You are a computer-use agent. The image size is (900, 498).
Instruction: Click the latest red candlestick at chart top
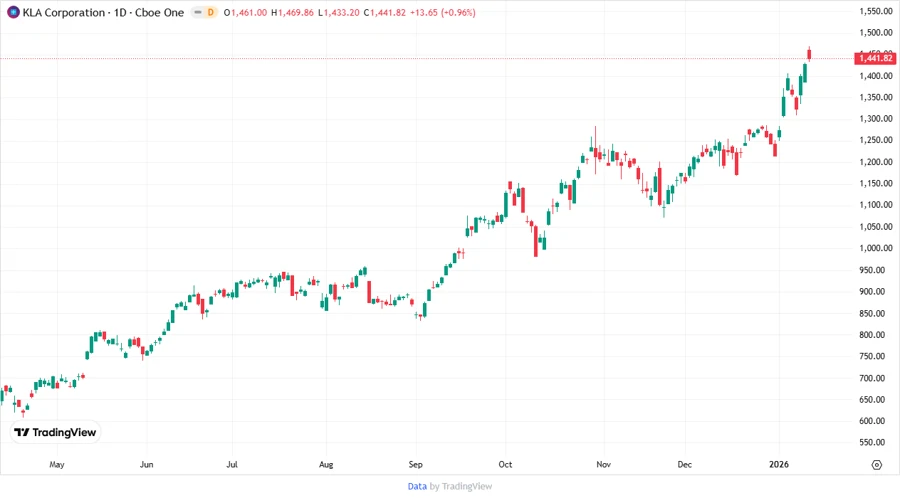(809, 54)
